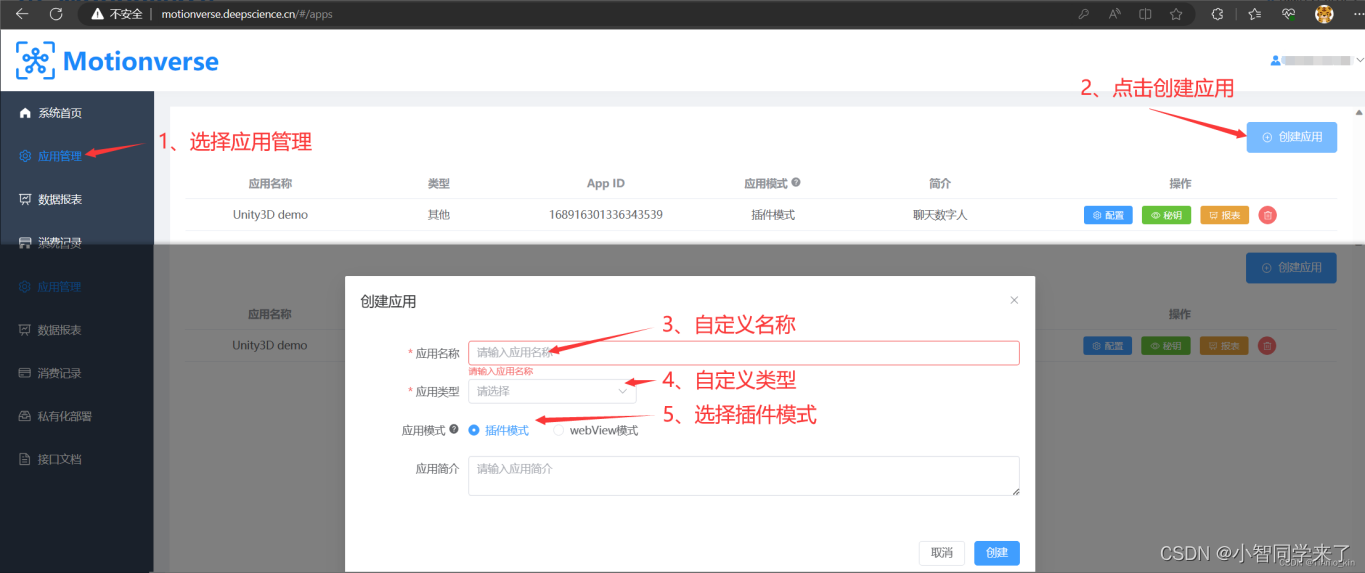The width and height of the screenshot is (1365, 573).
Task: Click the scrollbar up arrow
Action: (x=1358, y=112)
